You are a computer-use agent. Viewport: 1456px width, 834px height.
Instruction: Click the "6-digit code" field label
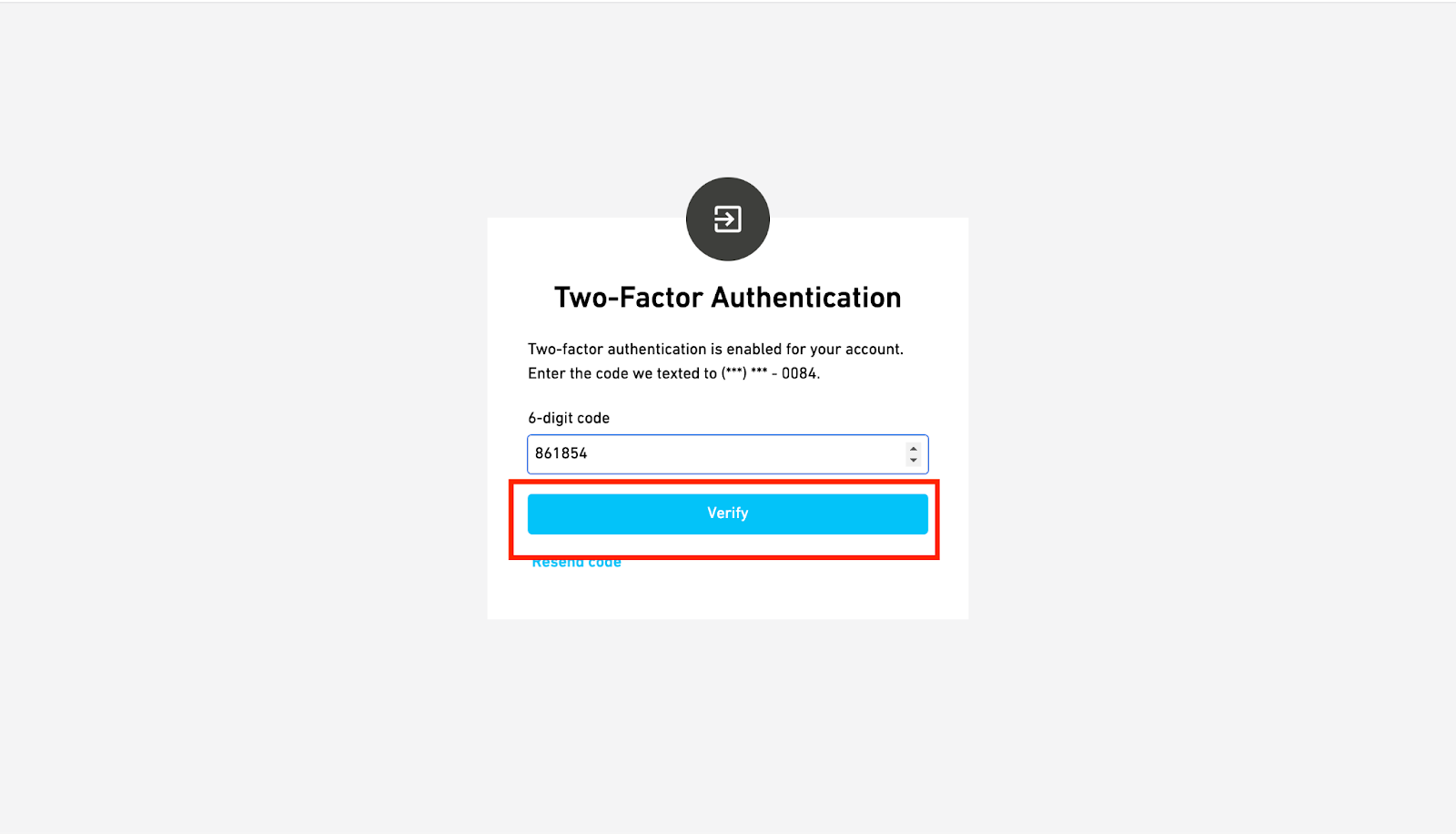click(x=569, y=418)
